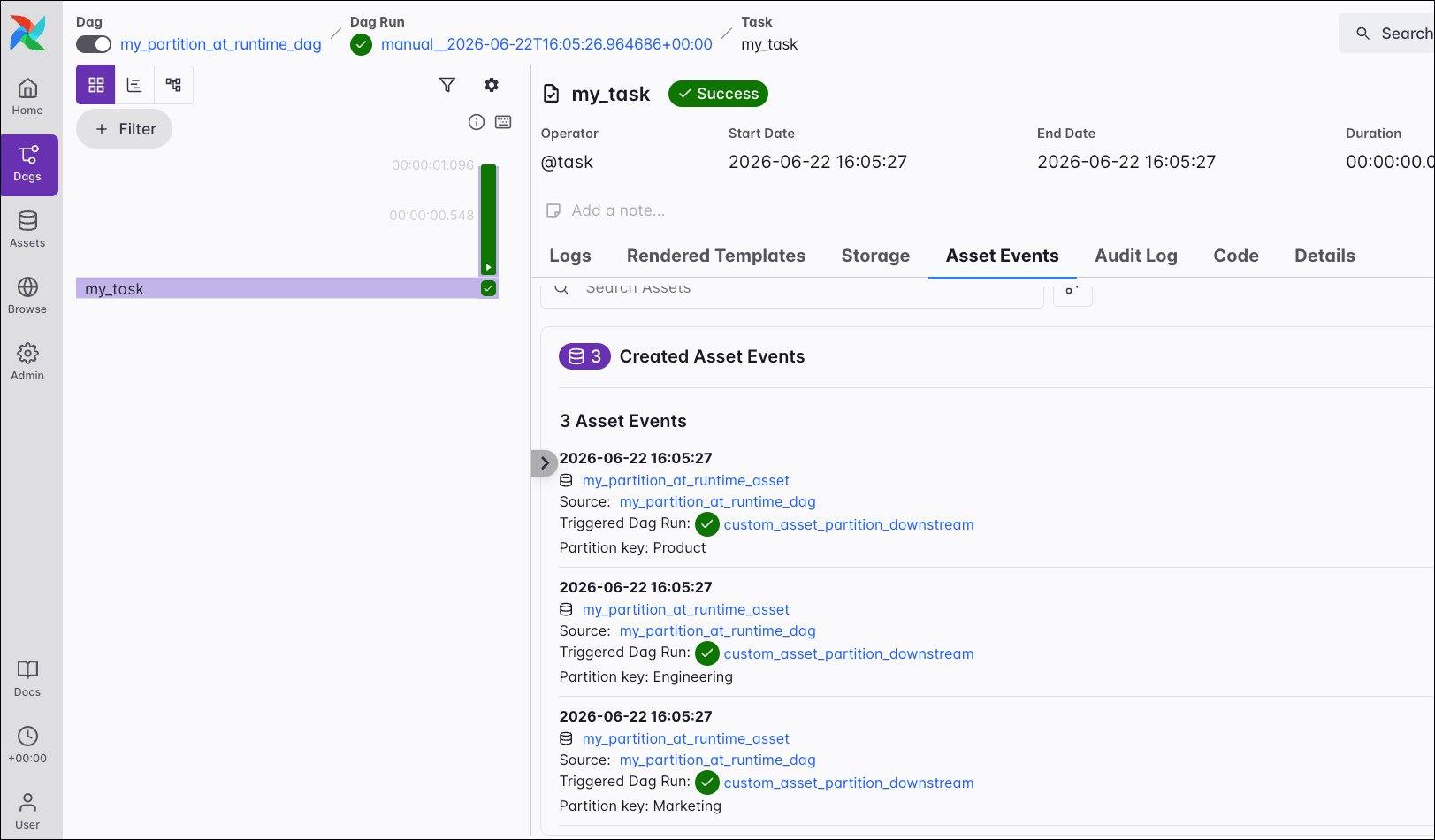This screenshot has width=1435, height=840.
Task: Switch to Gantt chart view
Action: click(134, 85)
